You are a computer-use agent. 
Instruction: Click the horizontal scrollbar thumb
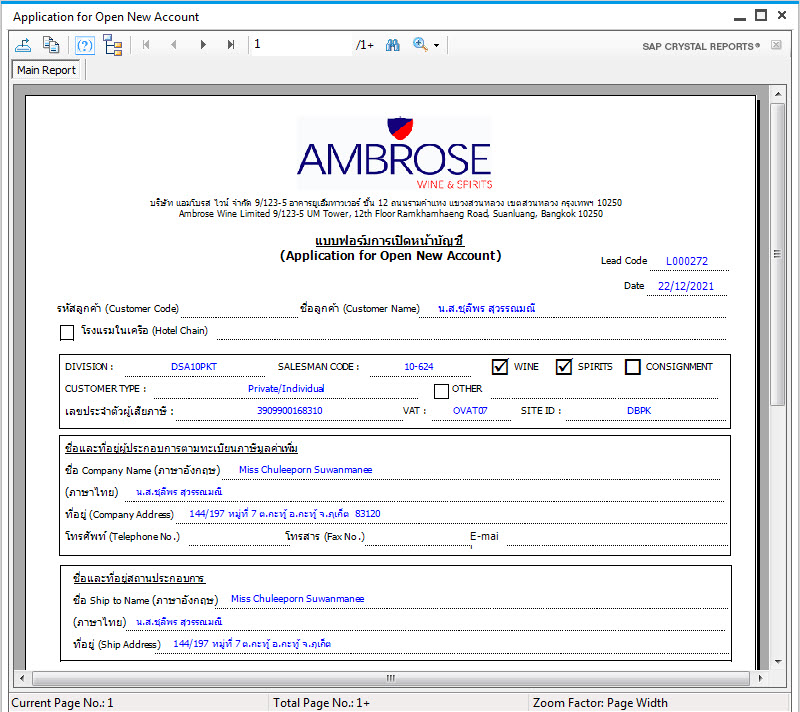(x=391, y=678)
